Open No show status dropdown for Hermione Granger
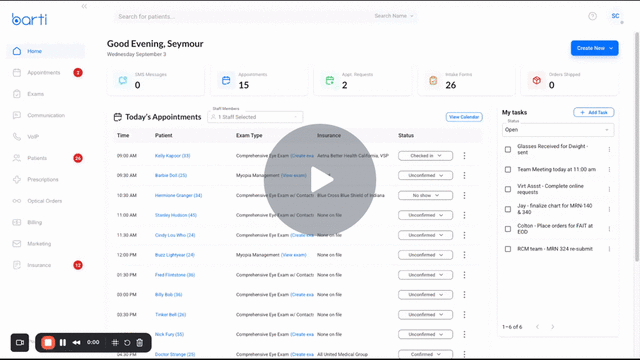Image resolution: width=640 pixels, height=360 pixels. pos(425,196)
